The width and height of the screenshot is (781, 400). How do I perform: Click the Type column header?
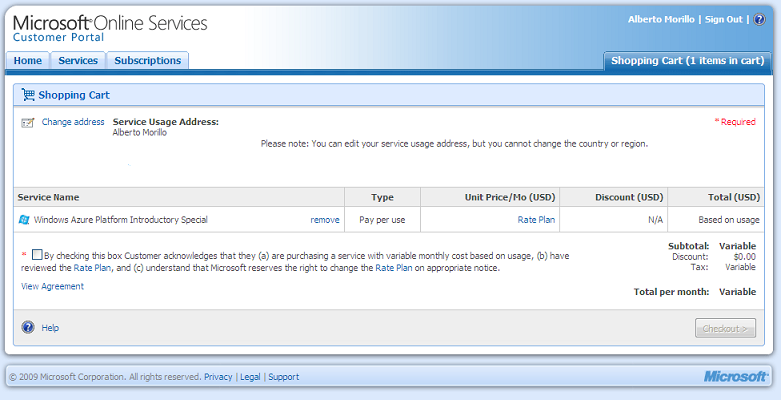(x=382, y=197)
